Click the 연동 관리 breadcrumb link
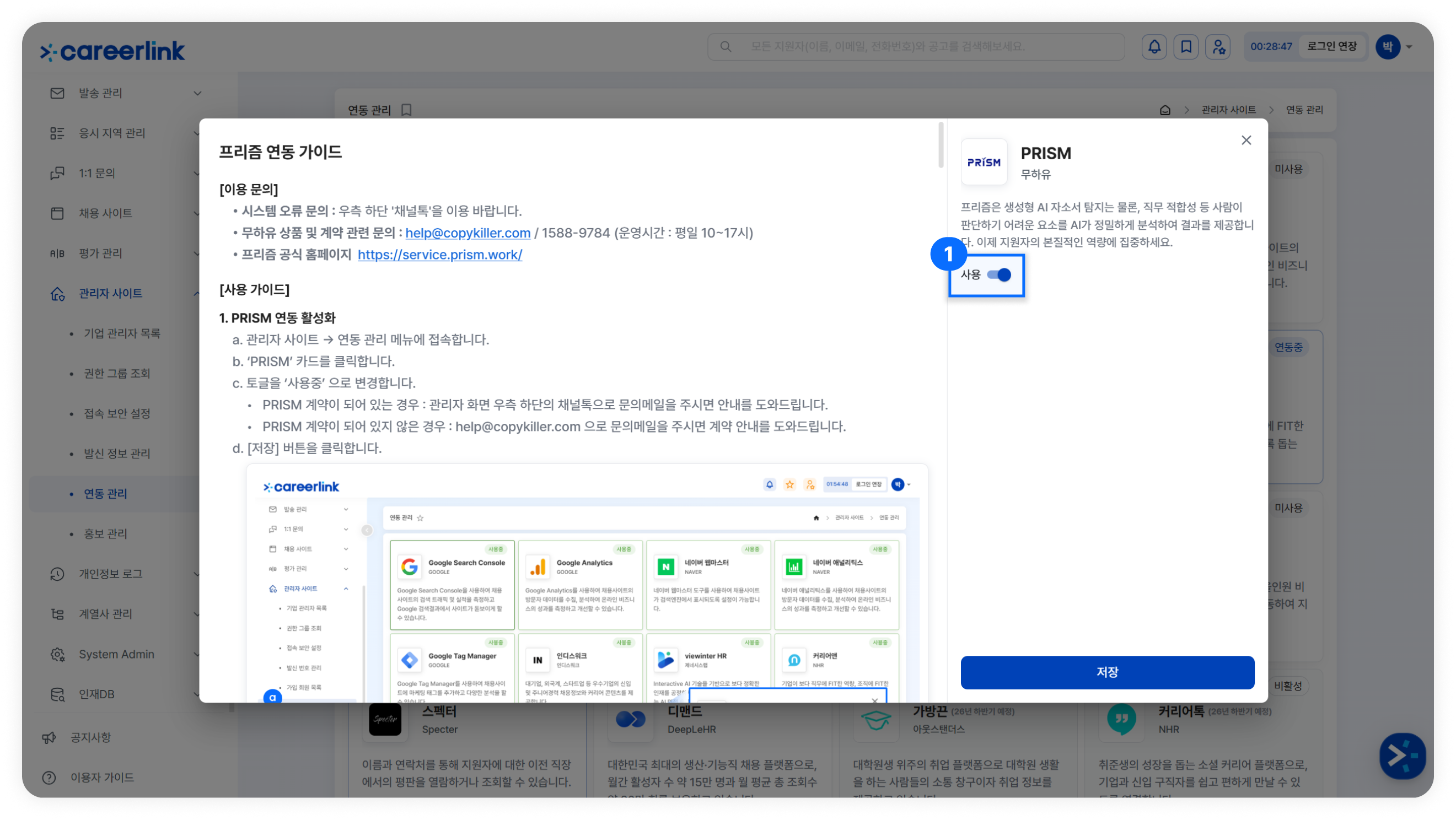The width and height of the screenshot is (1456, 820). tap(1304, 110)
